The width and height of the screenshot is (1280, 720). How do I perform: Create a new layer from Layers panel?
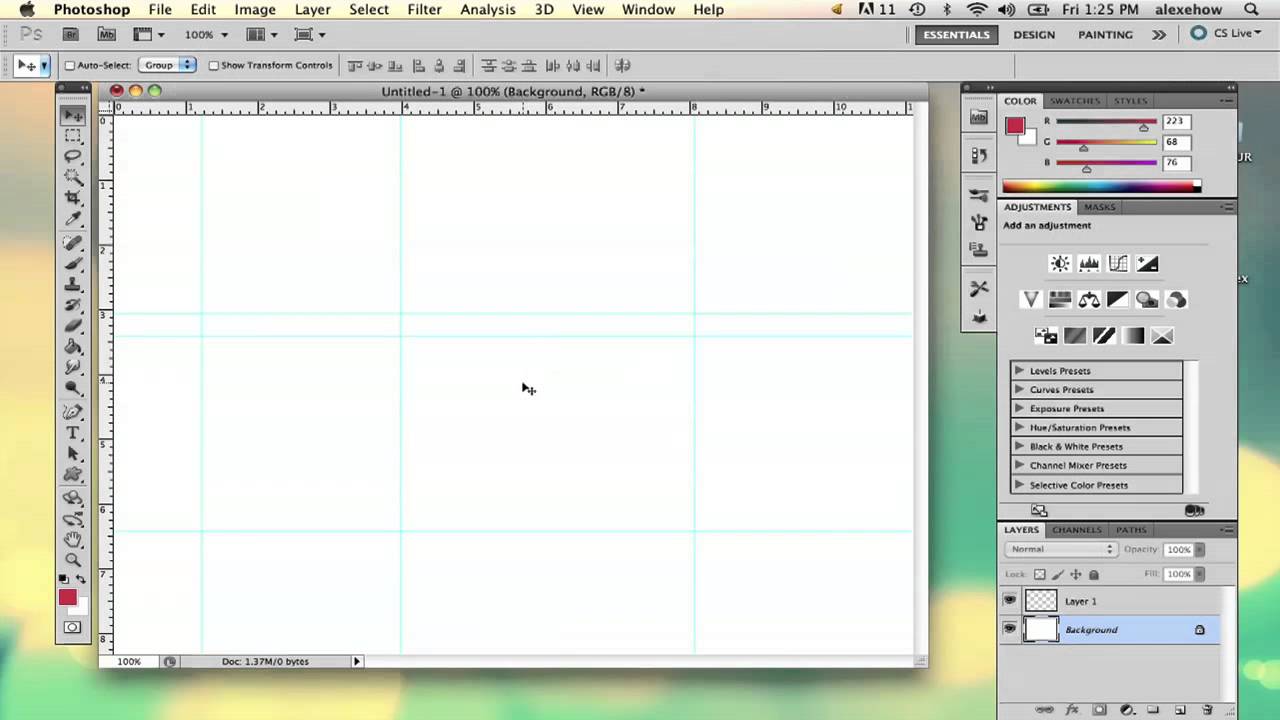click(1180, 709)
